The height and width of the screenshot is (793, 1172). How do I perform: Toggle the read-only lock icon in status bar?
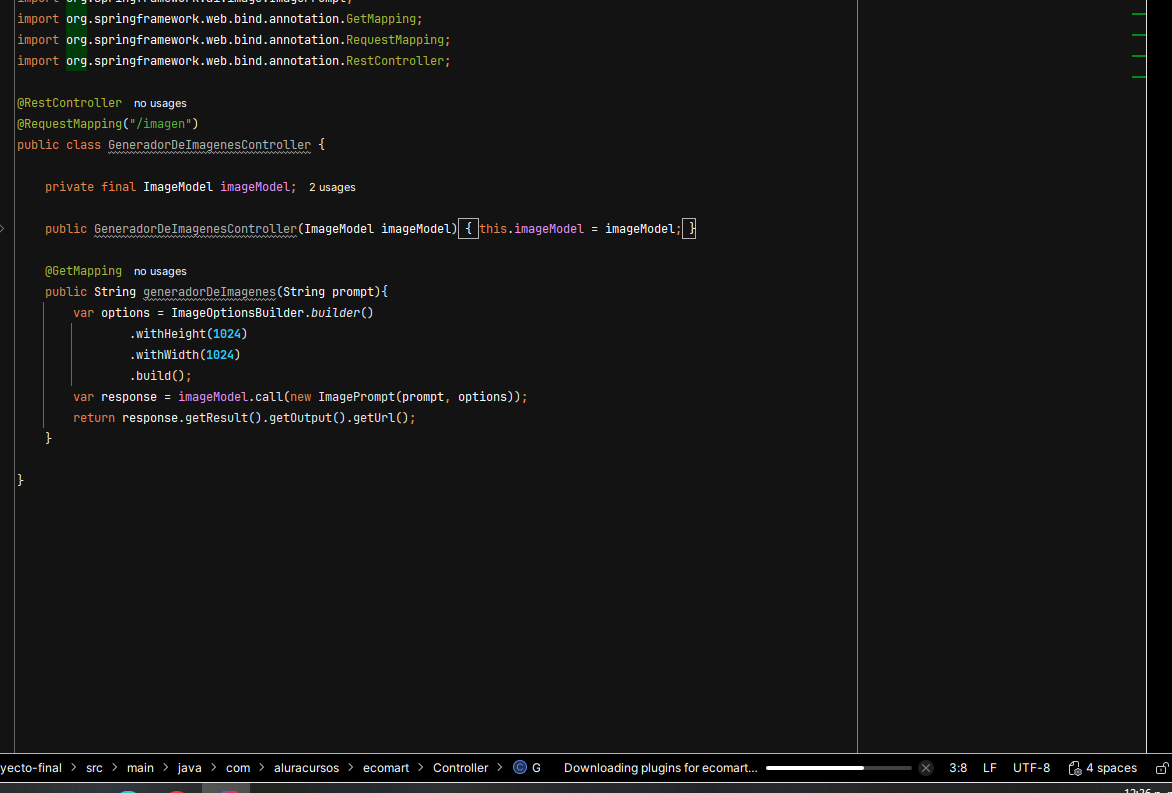click(x=1162, y=768)
